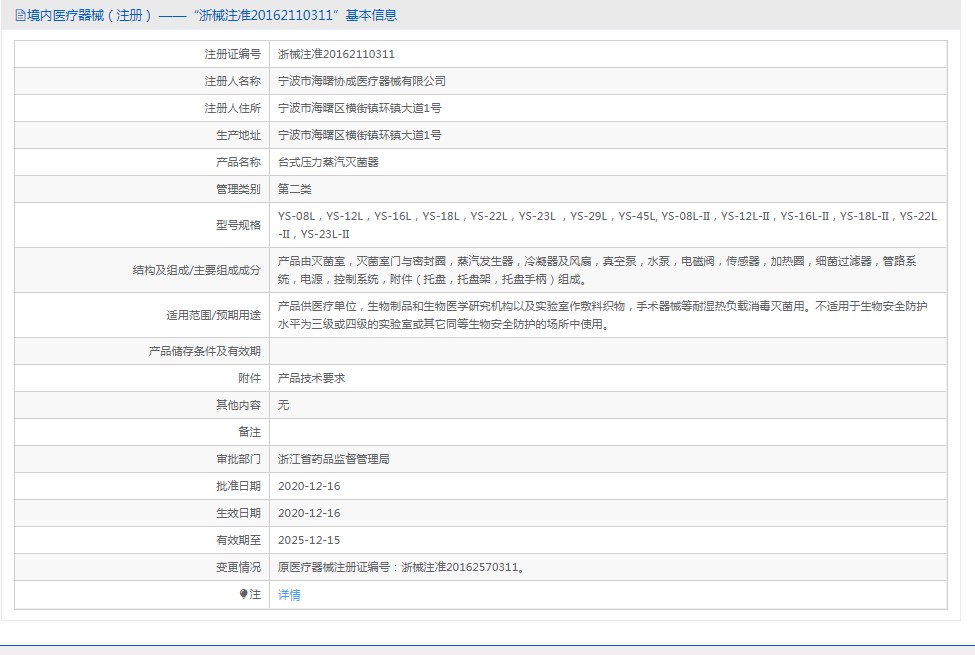Click the bulb icon beside 注 label
Viewport: 975px width, 655px height.
(x=243, y=594)
